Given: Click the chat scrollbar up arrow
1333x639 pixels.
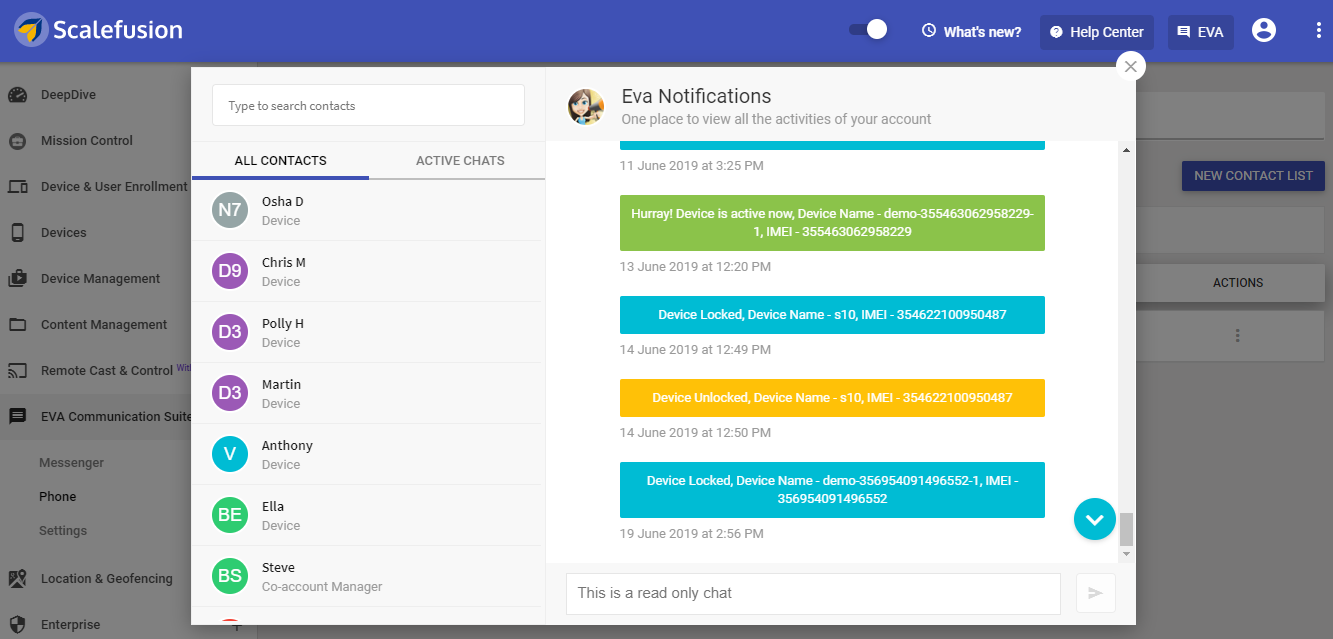Looking at the screenshot, I should tap(1127, 150).
